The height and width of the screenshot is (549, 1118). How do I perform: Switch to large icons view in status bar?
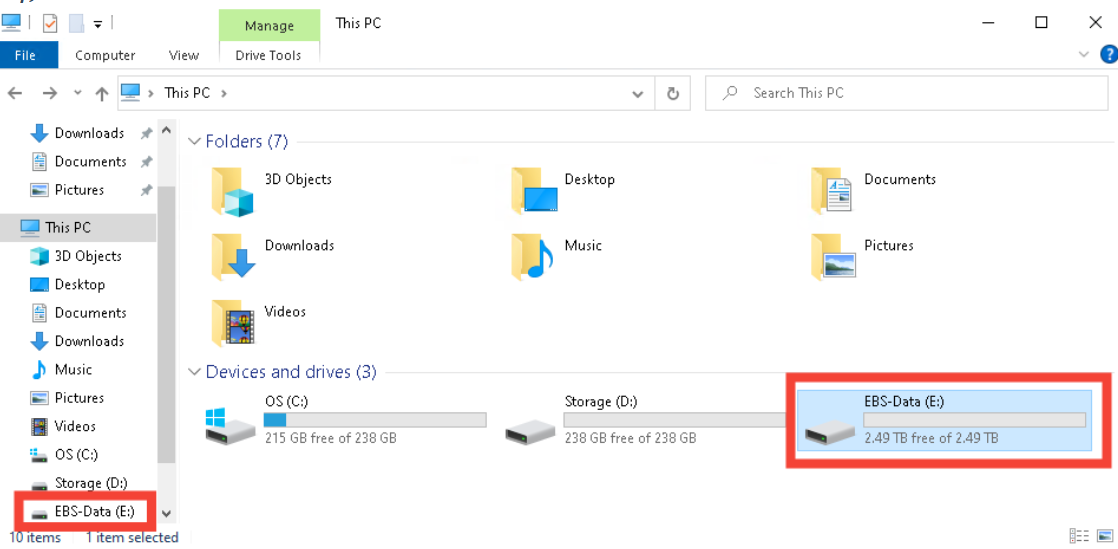[x=1102, y=537]
